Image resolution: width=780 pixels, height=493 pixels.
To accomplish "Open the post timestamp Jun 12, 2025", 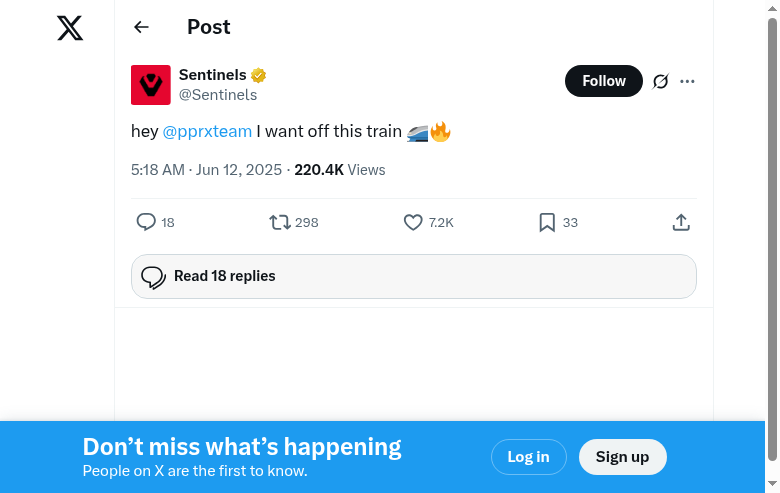I will pos(207,170).
